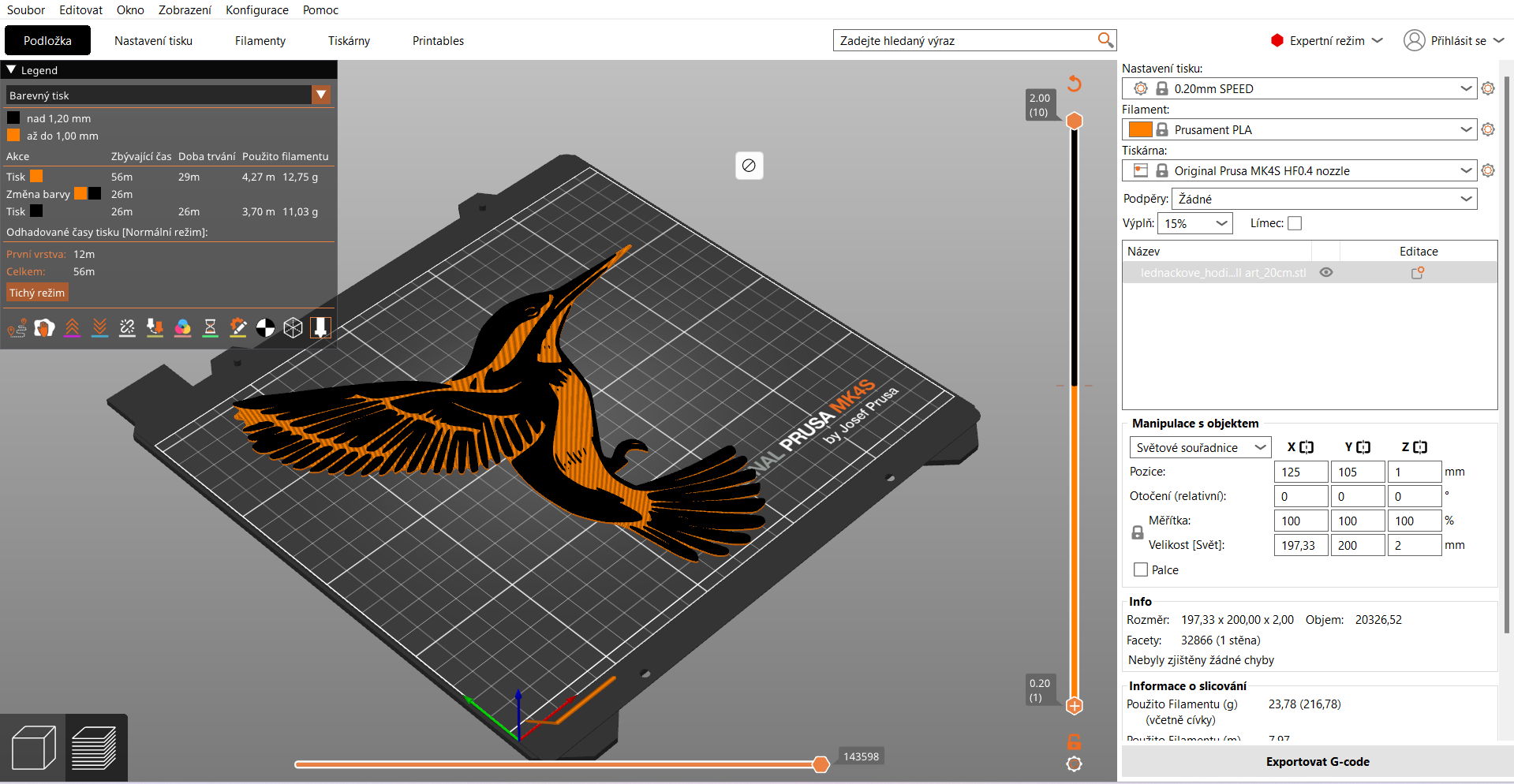Click the Tichý režim button

37,293
